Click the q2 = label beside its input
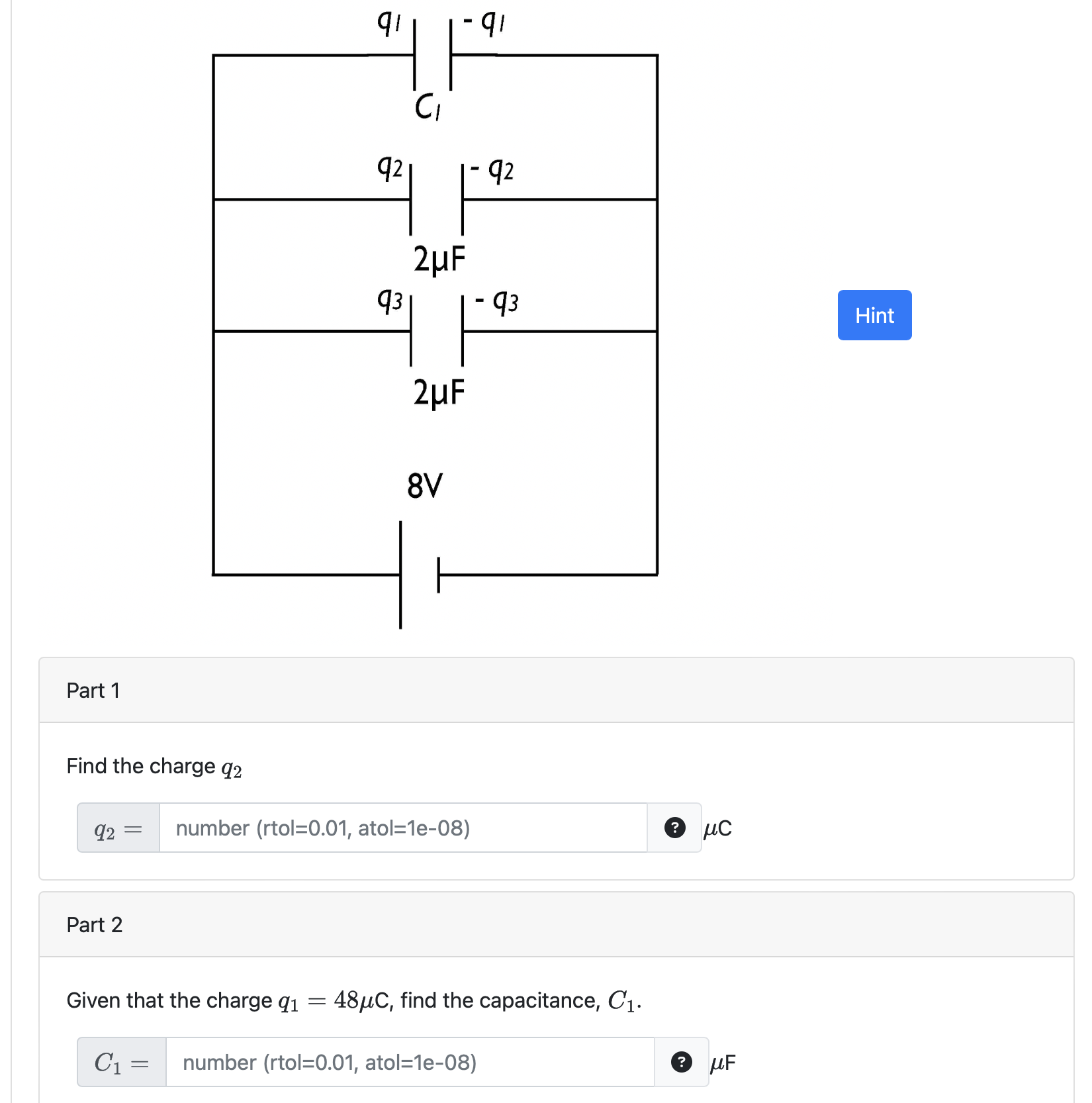The image size is (1092, 1103). pos(116,828)
